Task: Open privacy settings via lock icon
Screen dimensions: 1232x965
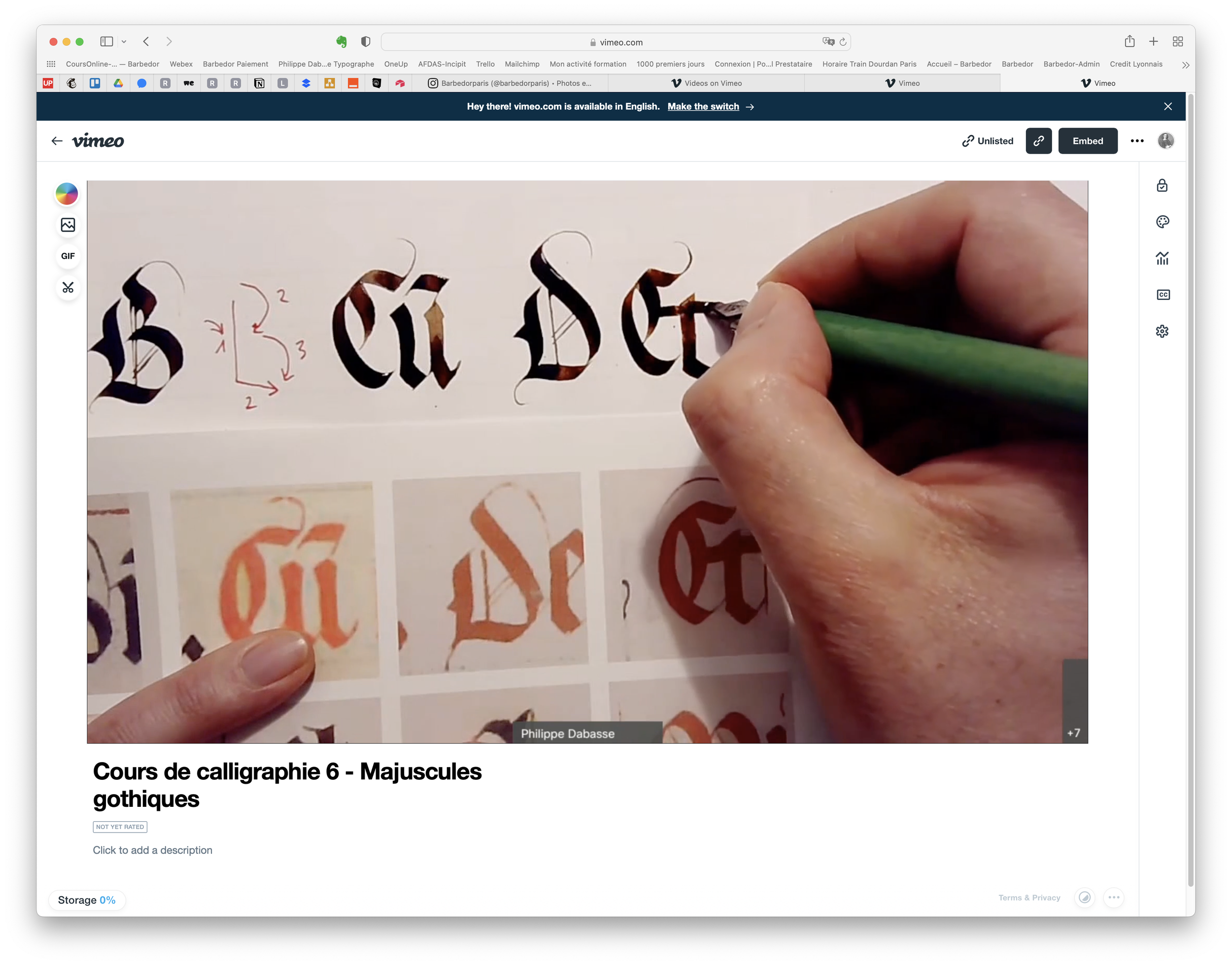Action: tap(1163, 185)
